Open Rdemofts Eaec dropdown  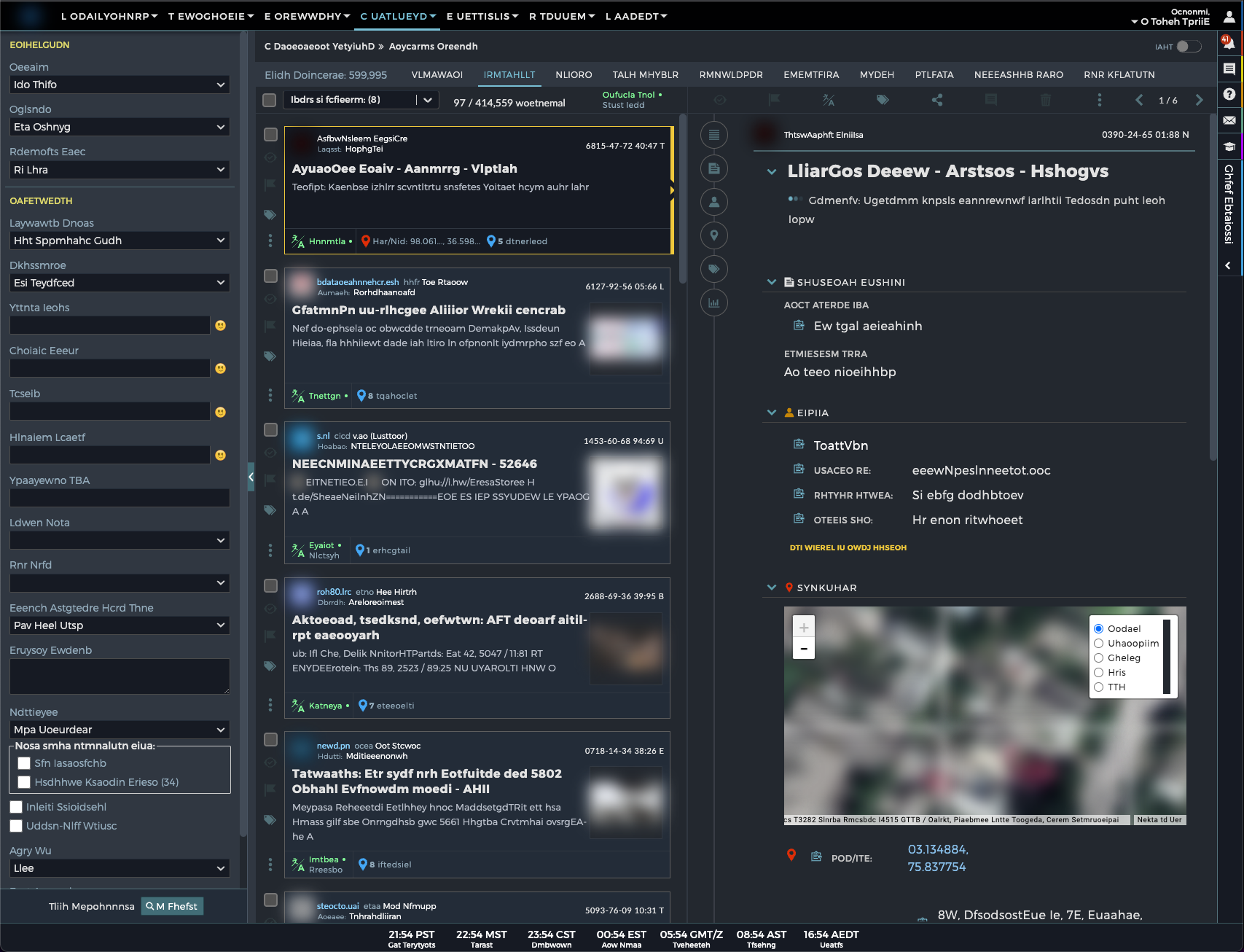[x=120, y=170]
